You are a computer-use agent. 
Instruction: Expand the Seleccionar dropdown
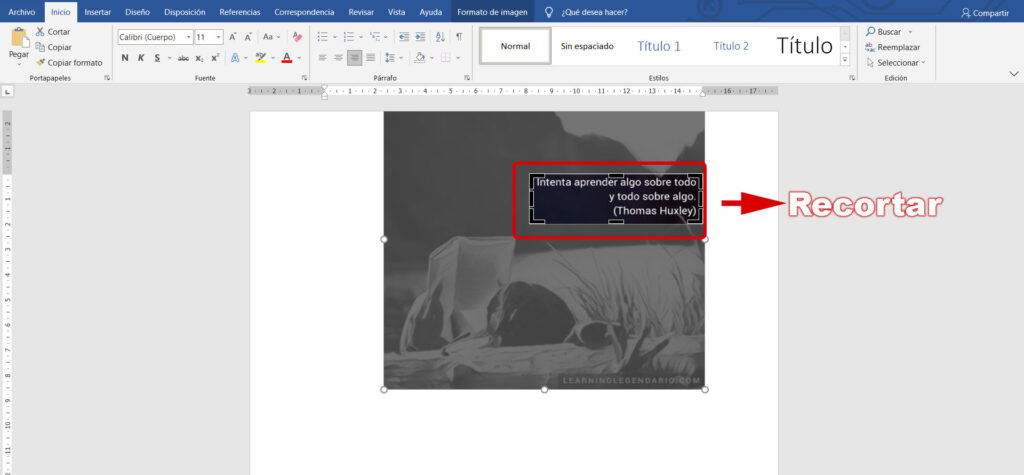click(923, 62)
